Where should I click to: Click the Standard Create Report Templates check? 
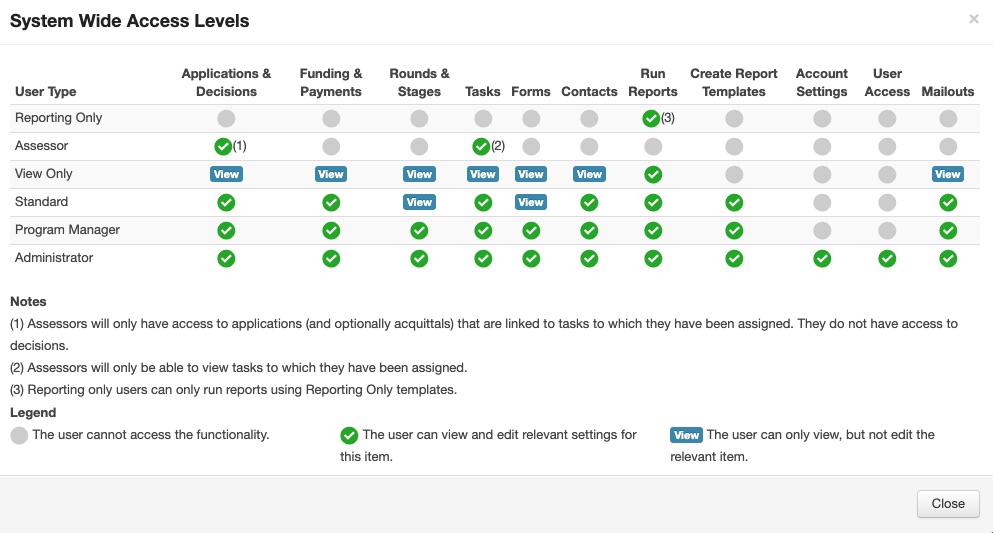[x=734, y=202]
